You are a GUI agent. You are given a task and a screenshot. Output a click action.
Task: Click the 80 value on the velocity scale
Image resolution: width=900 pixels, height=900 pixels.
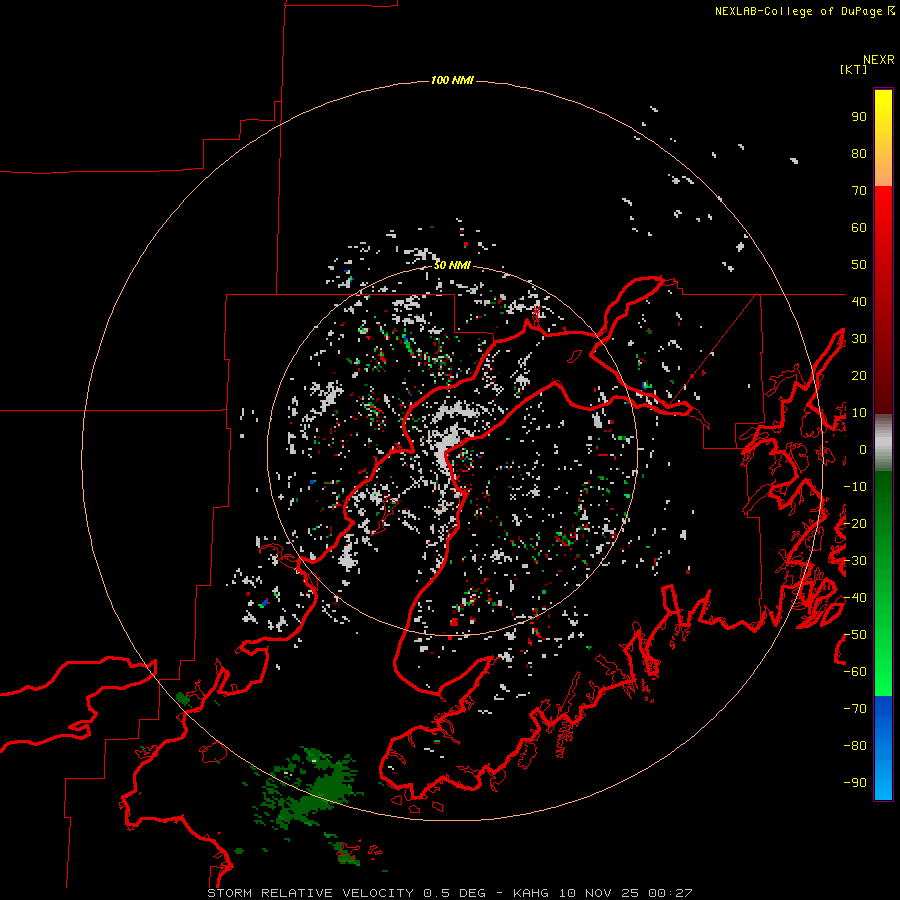859,154
